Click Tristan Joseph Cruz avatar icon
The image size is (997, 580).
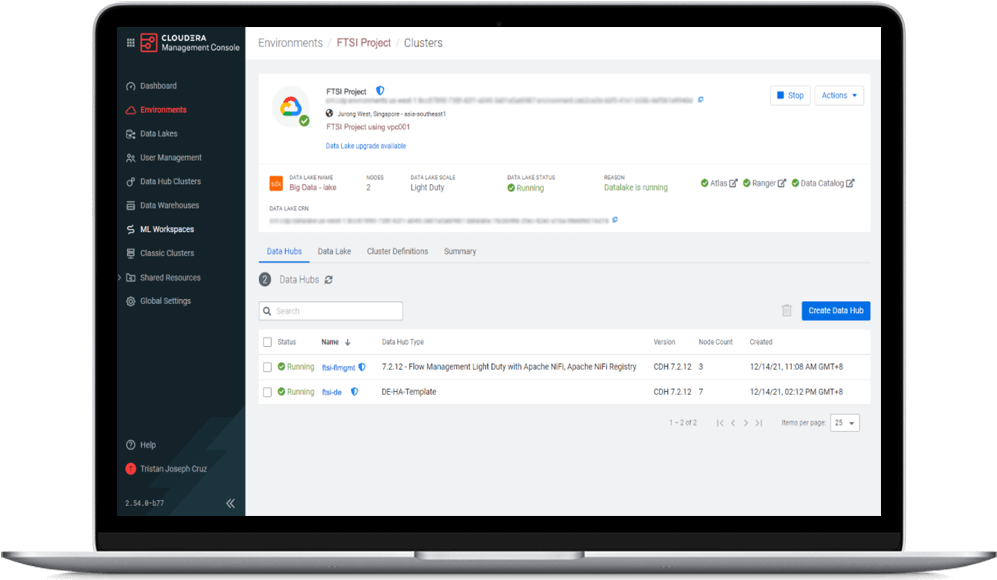point(130,469)
